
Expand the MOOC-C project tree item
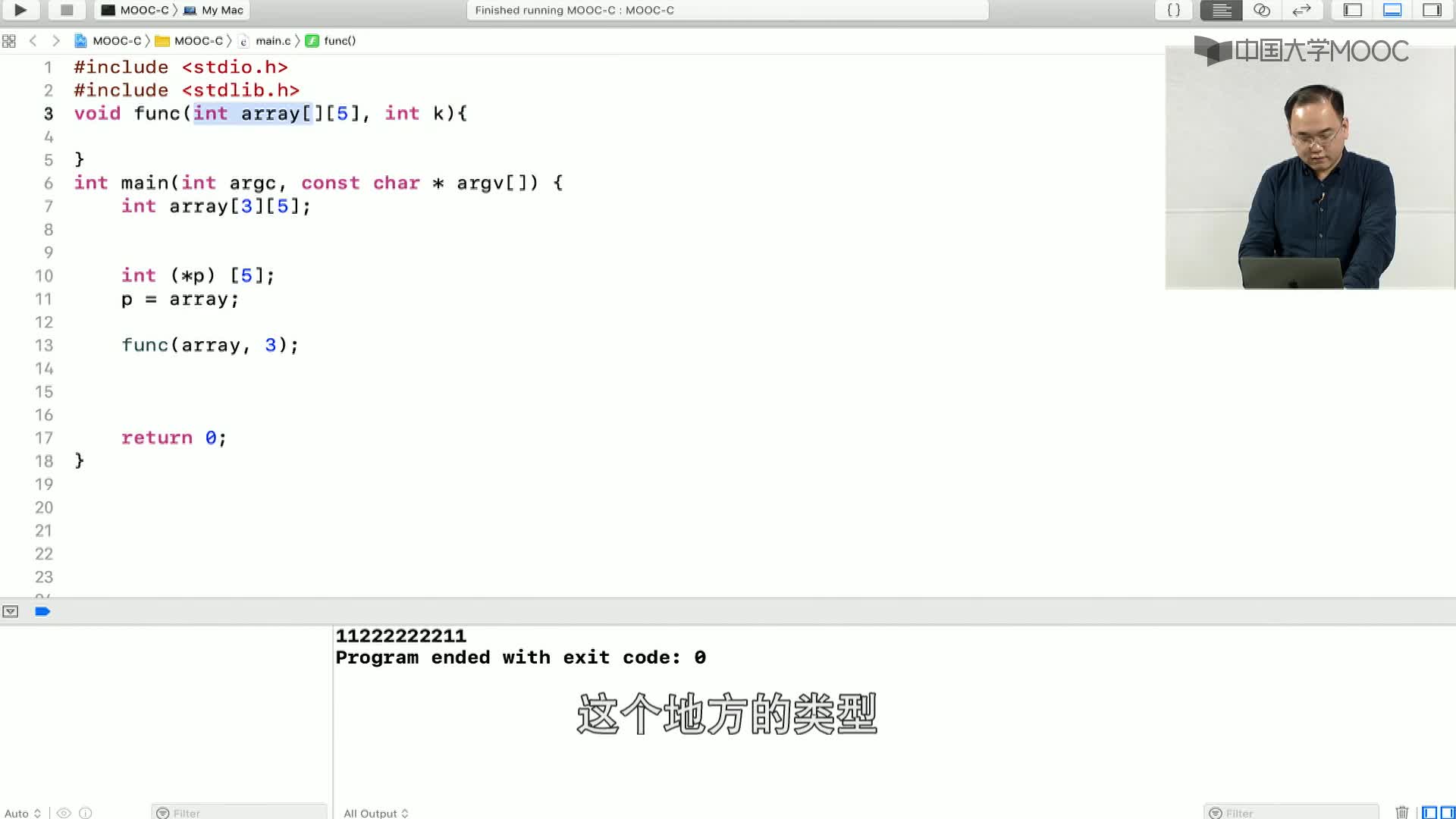[x=117, y=41]
